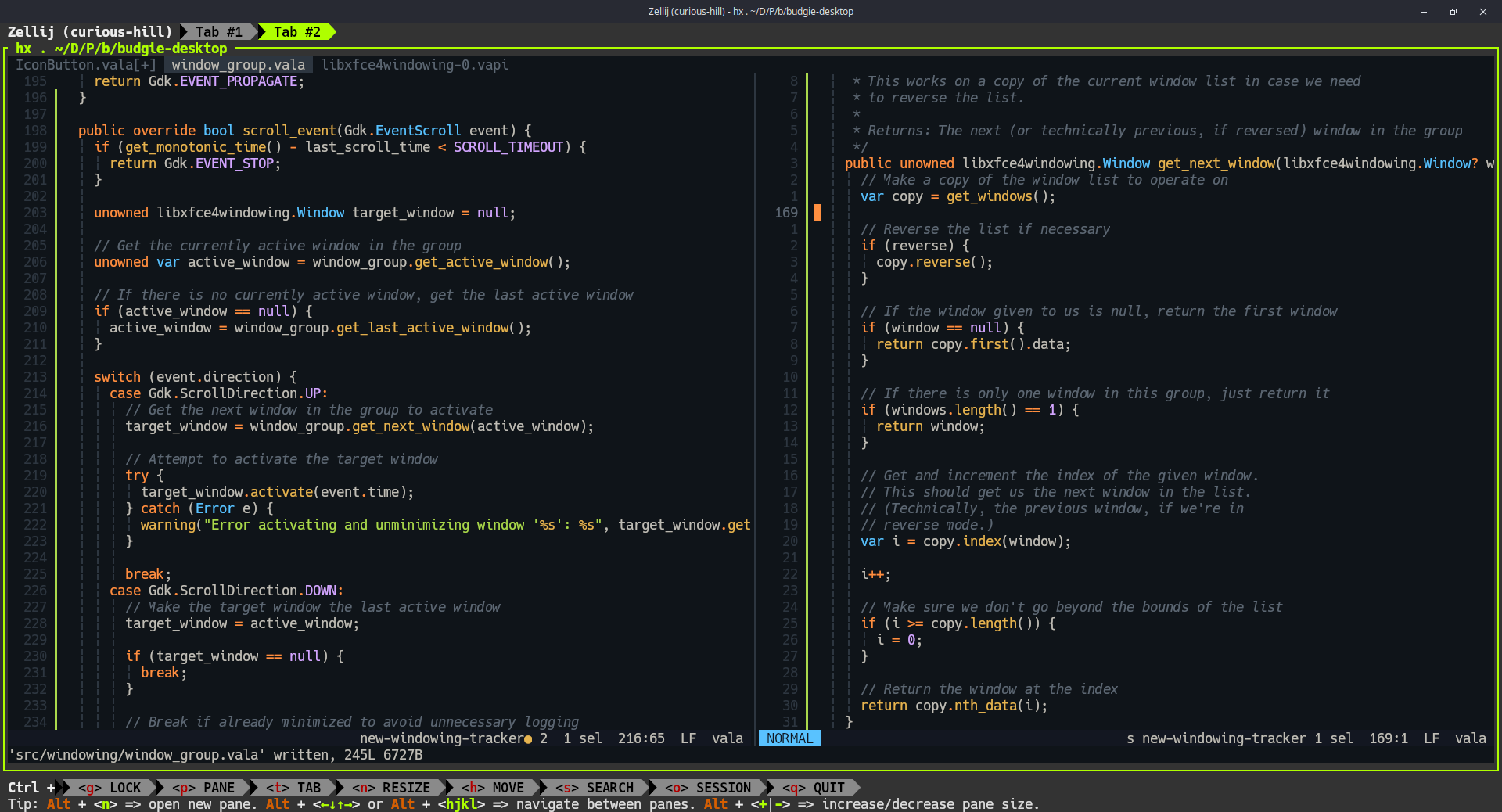Switch to Zellij Tab #1
The width and height of the screenshot is (1502, 812).
(218, 32)
